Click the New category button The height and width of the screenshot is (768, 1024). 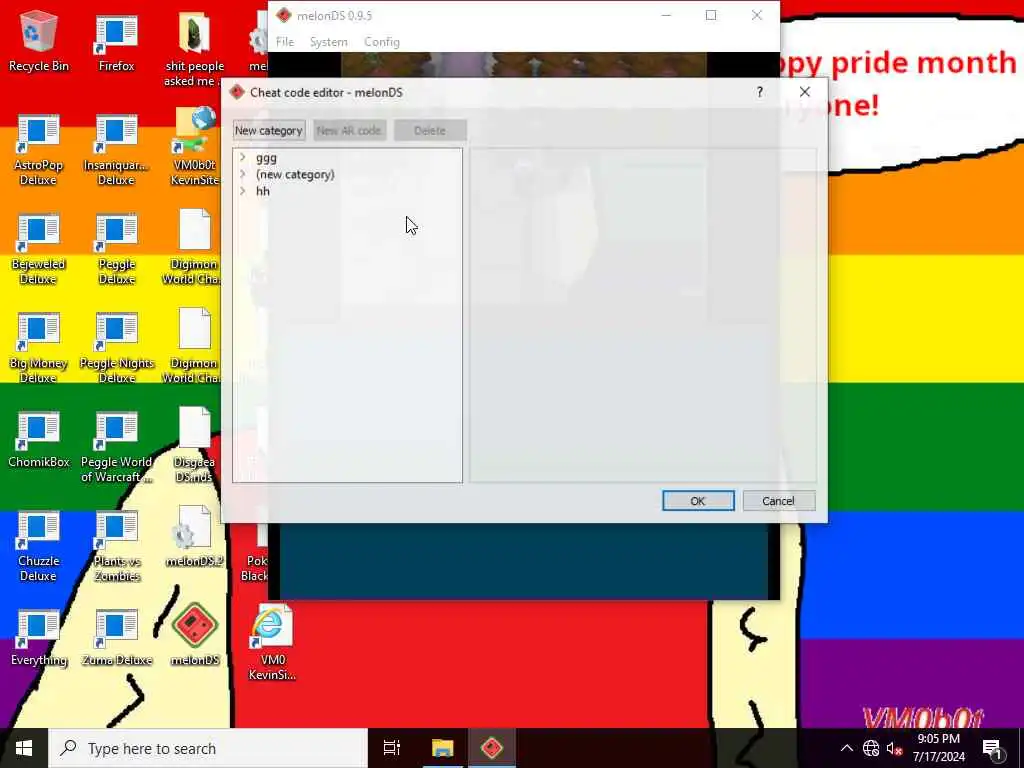(x=269, y=131)
